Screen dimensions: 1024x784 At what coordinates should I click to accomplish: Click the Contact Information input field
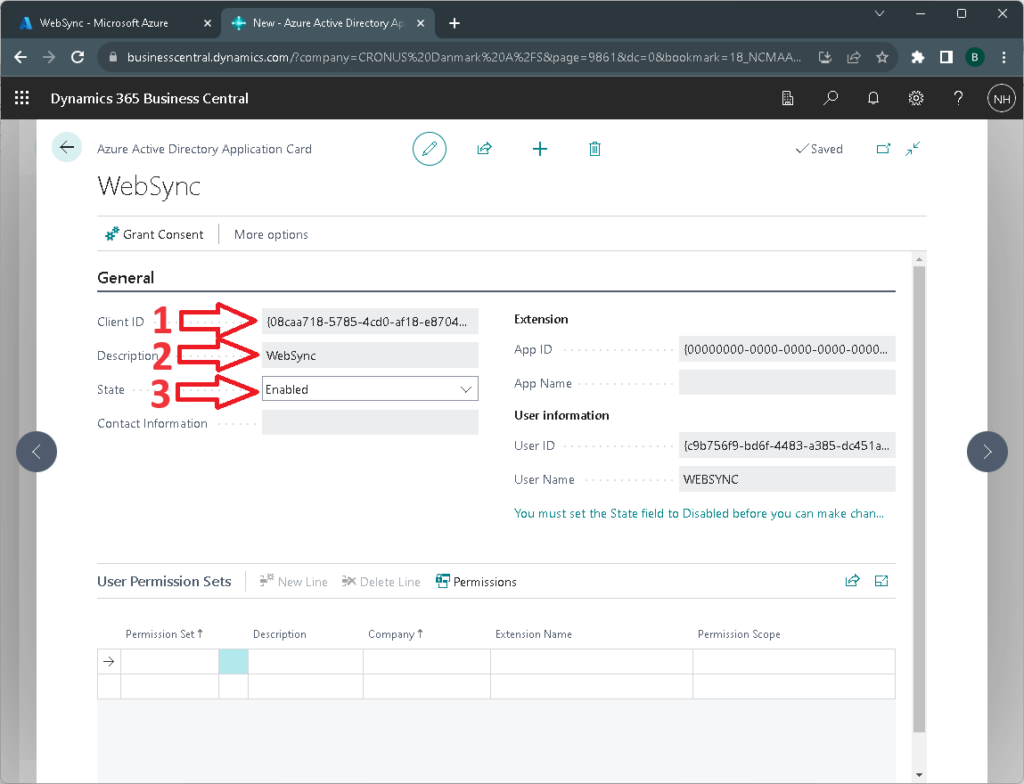(x=370, y=422)
